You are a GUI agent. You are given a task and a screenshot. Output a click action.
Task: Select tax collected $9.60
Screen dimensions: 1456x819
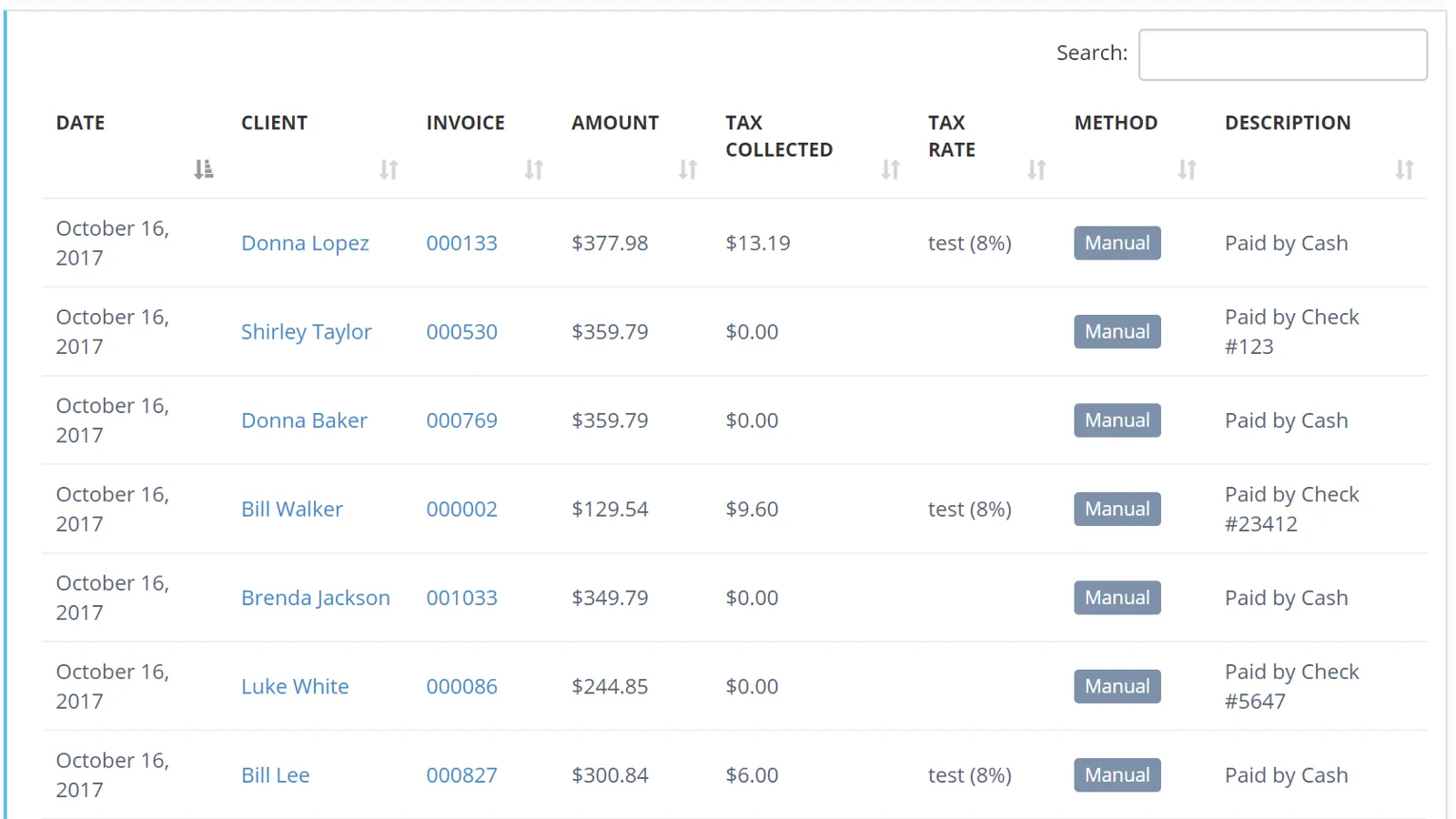point(752,509)
